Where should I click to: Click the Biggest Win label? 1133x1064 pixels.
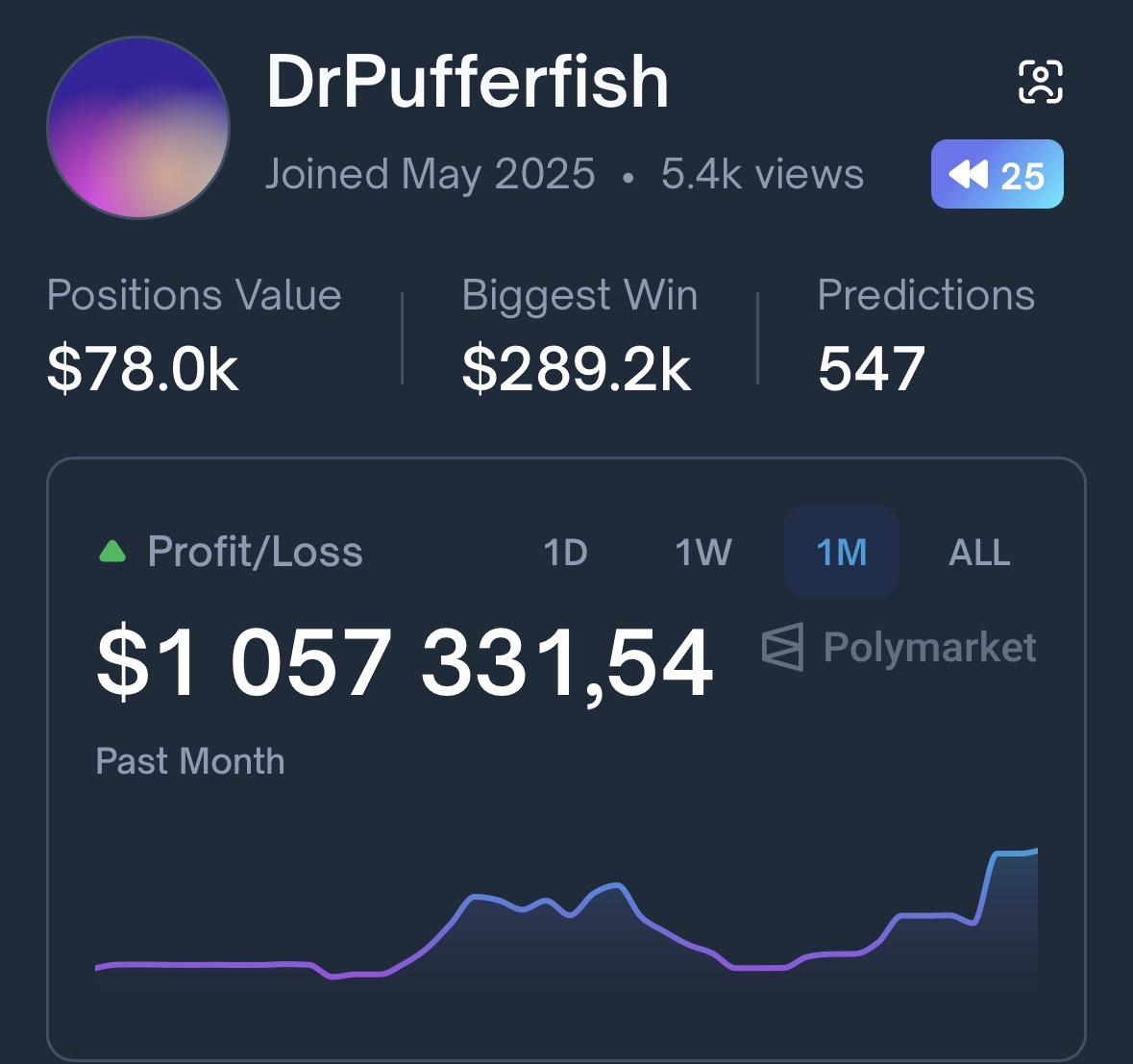click(x=579, y=295)
